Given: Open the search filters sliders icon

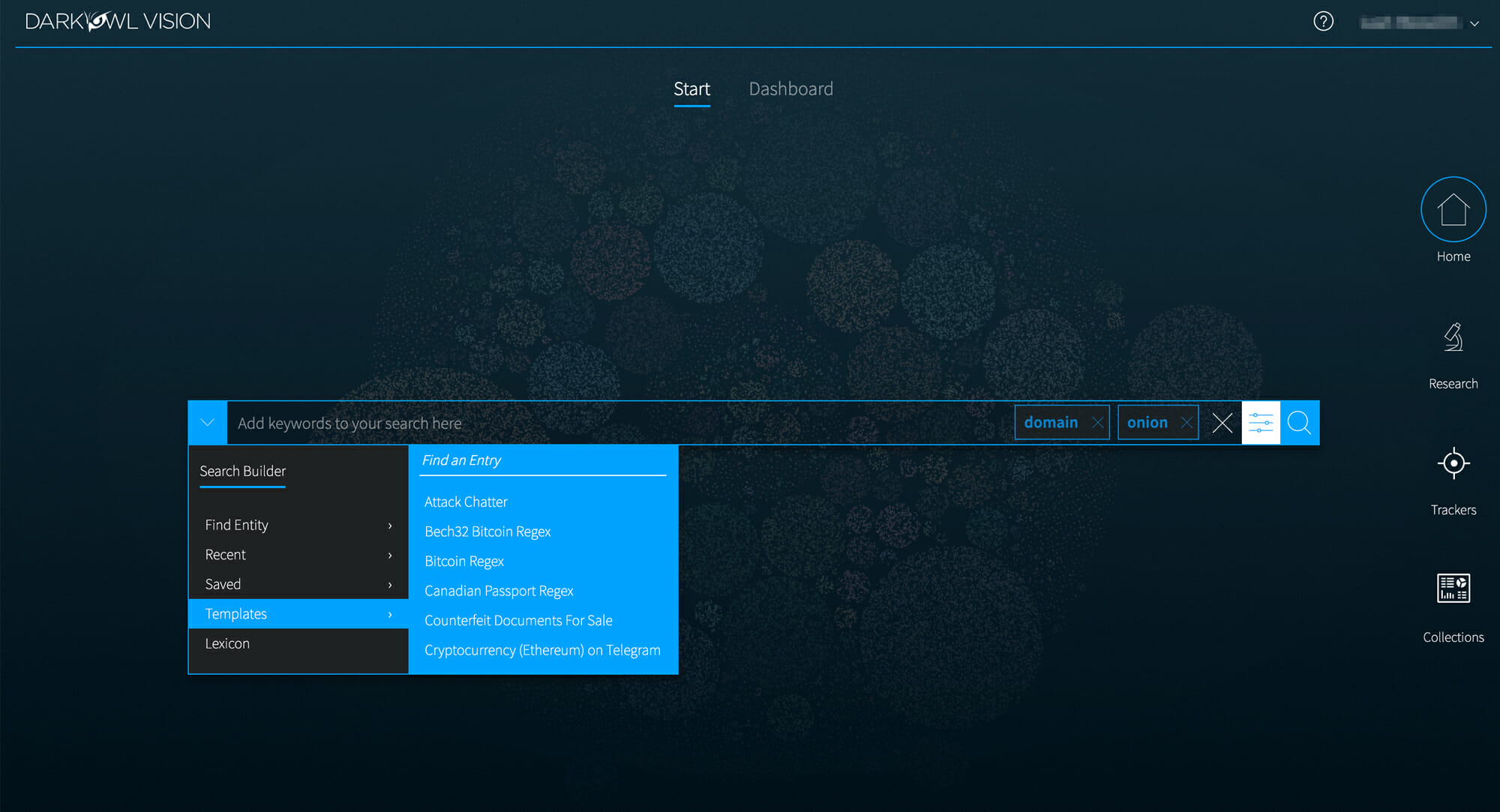Looking at the screenshot, I should coord(1261,422).
